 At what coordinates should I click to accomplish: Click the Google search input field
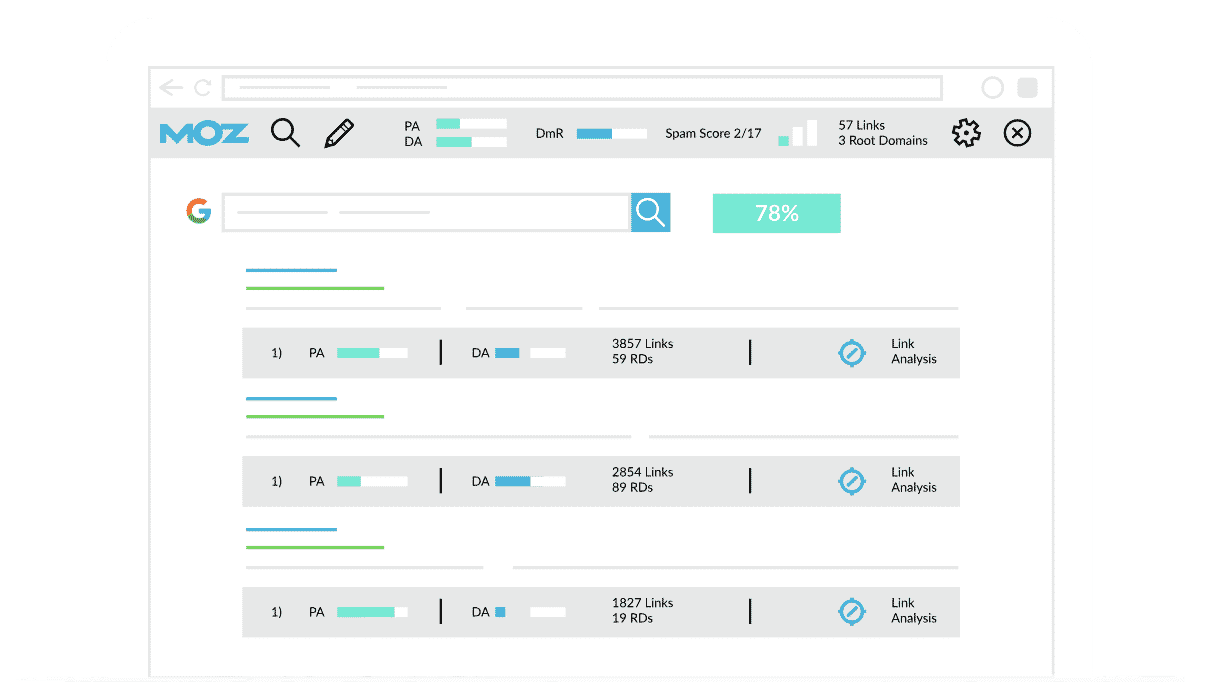point(426,212)
